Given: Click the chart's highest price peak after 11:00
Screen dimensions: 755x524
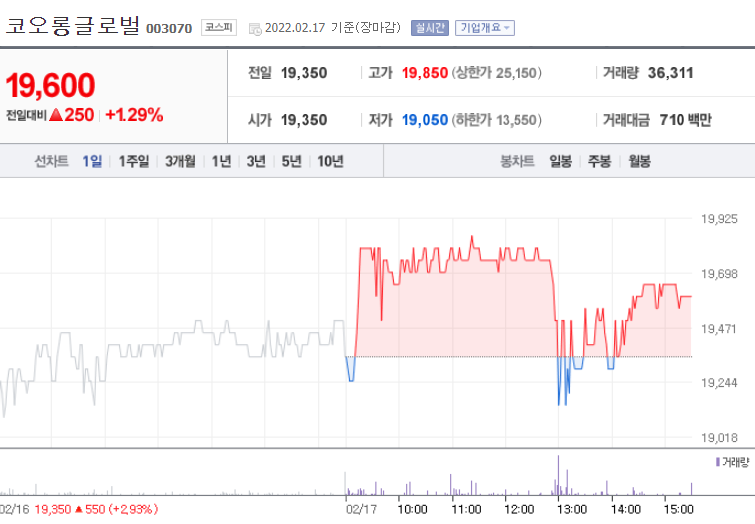Looking at the screenshot, I should tap(472, 237).
